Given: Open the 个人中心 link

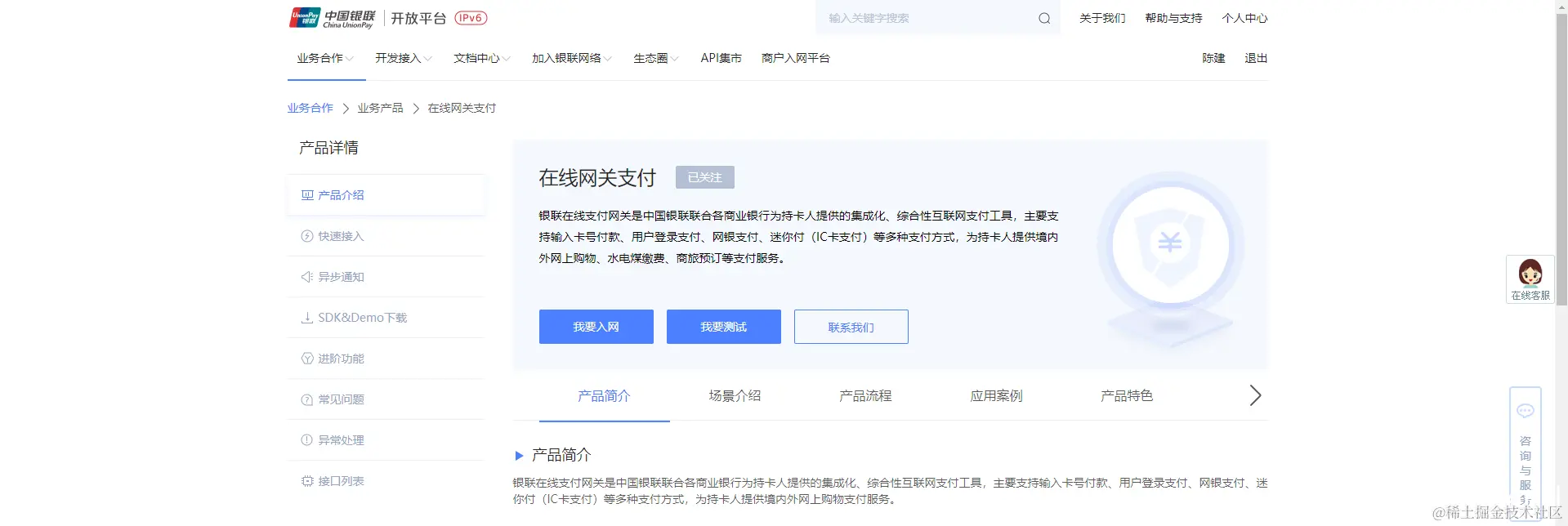Looking at the screenshot, I should (x=1244, y=18).
